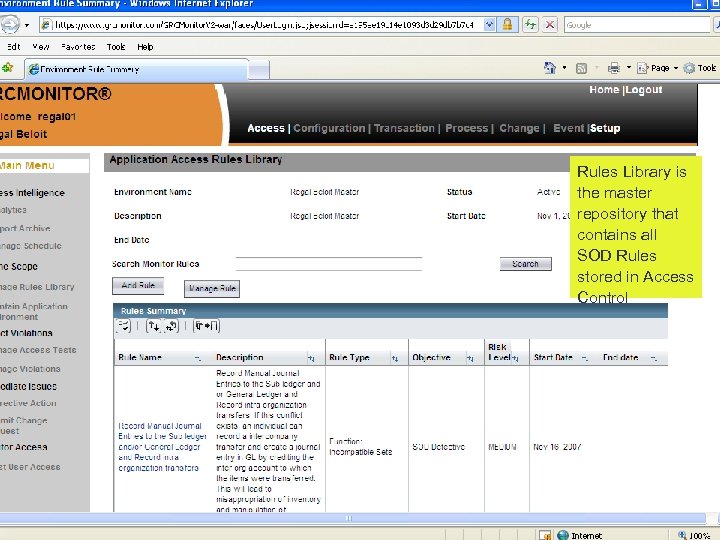The height and width of the screenshot is (540, 720).
Task: Refresh the page with green arrows icon
Action: [x=530, y=24]
